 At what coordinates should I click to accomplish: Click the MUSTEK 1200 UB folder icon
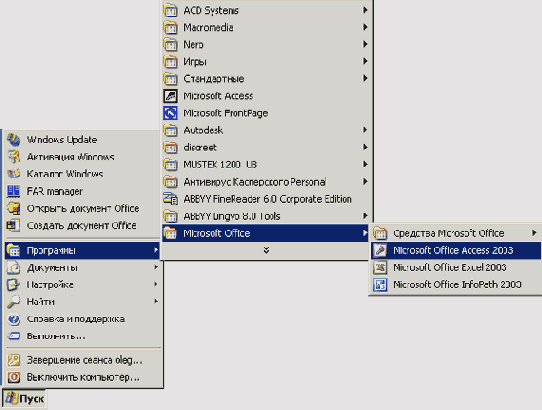point(170,165)
